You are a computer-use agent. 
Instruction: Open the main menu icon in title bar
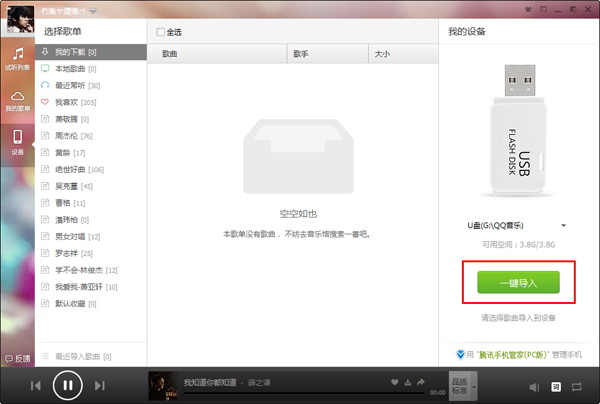pos(543,9)
